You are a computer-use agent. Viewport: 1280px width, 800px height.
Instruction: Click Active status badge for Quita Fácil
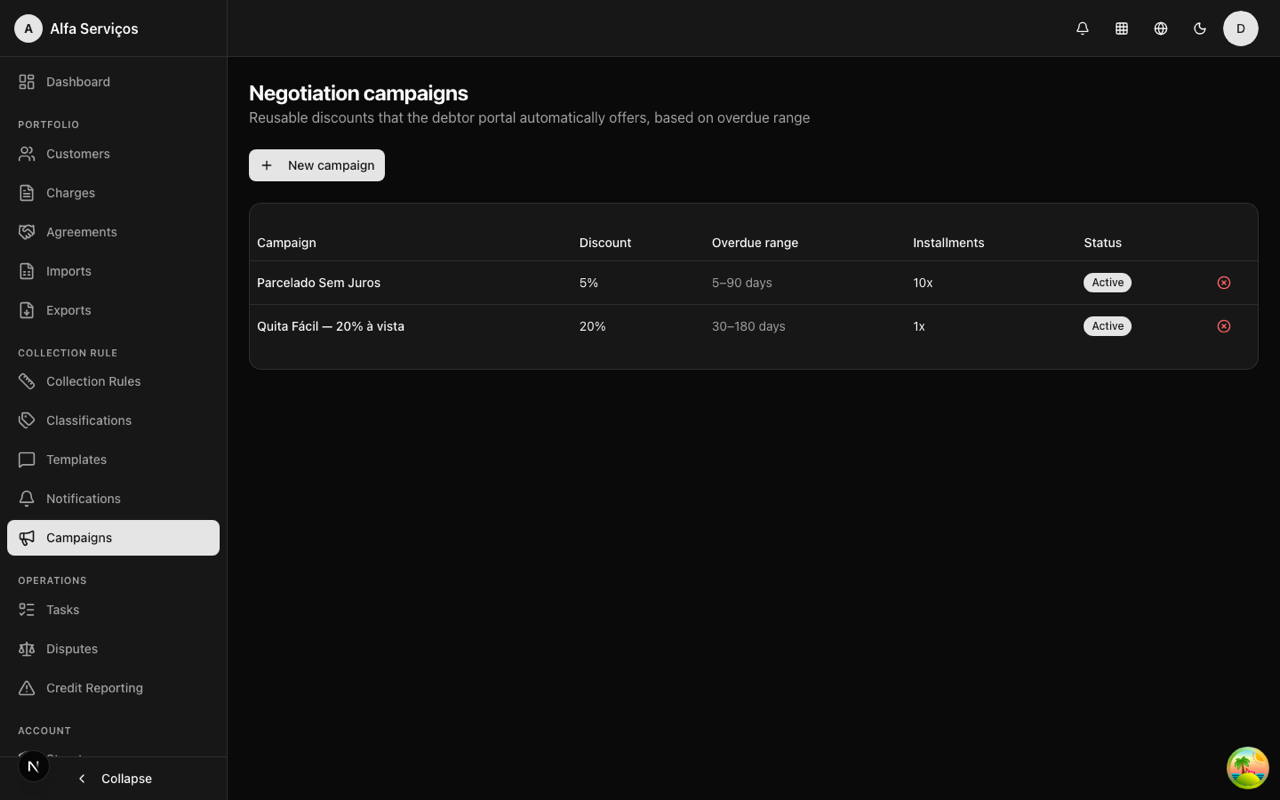[1107, 326]
